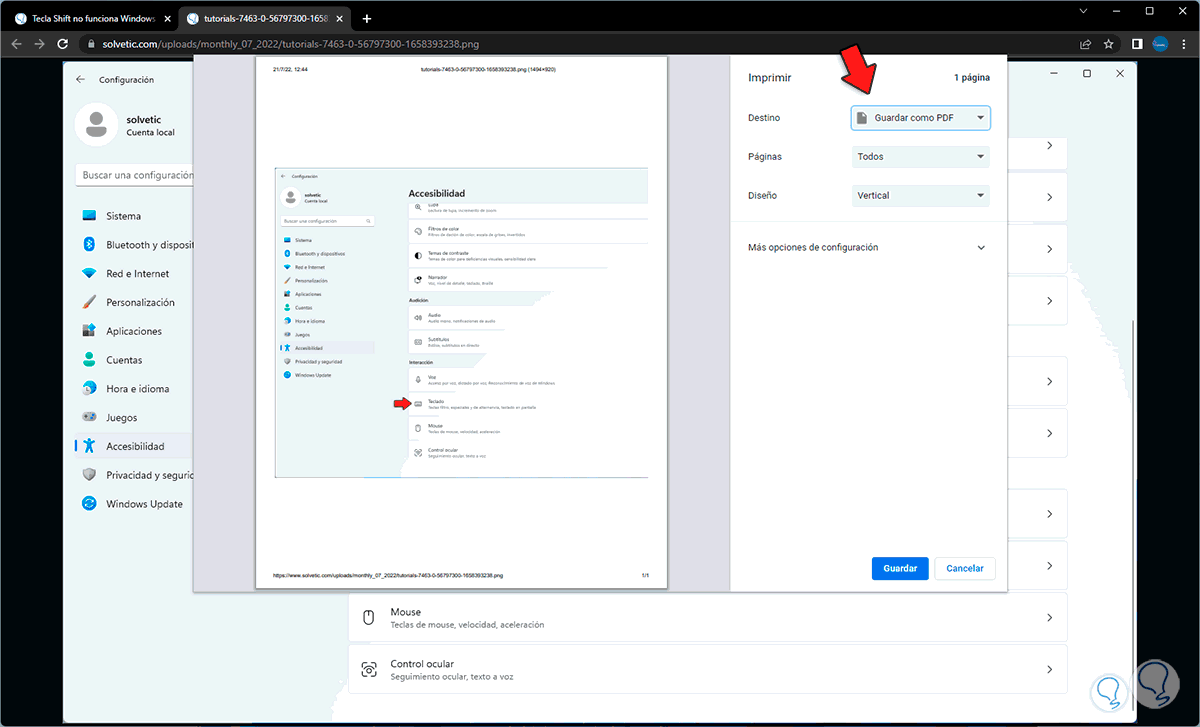Click the share page icon in address bar
Viewport: 1200px width, 727px height.
[1085, 44]
